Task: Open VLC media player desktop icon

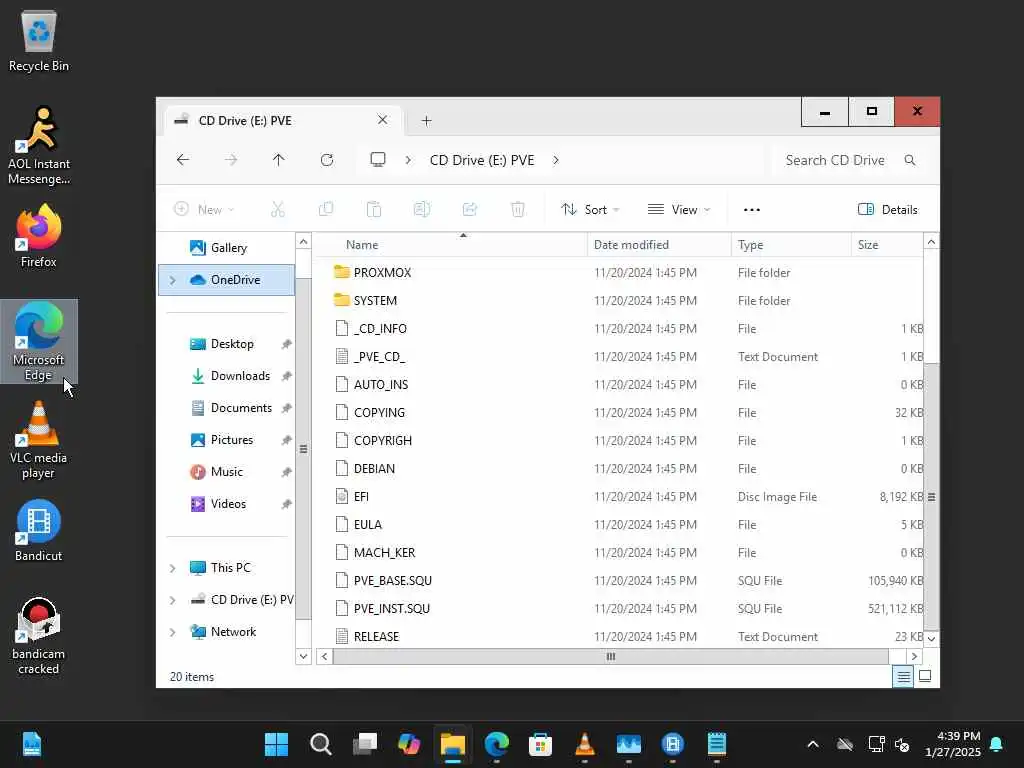Action: pyautogui.click(x=39, y=441)
